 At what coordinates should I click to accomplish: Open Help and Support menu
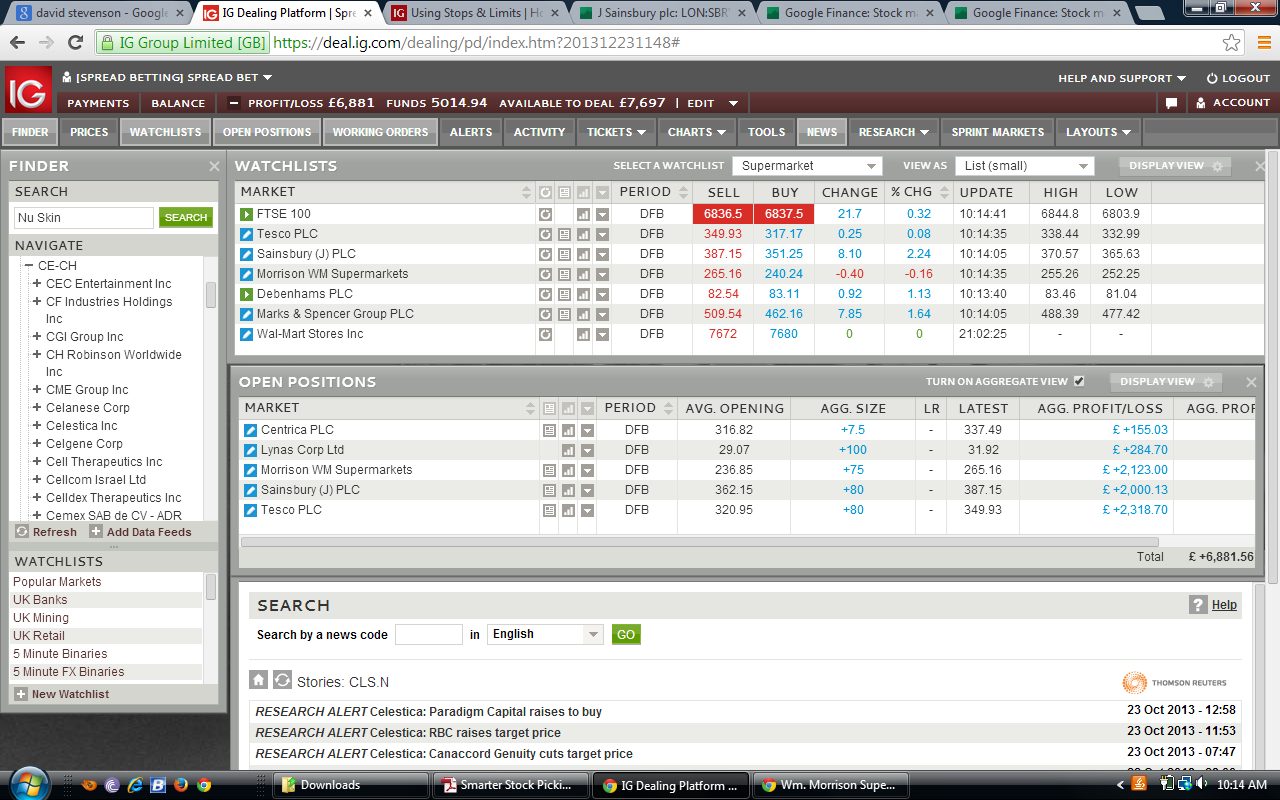(1122, 78)
